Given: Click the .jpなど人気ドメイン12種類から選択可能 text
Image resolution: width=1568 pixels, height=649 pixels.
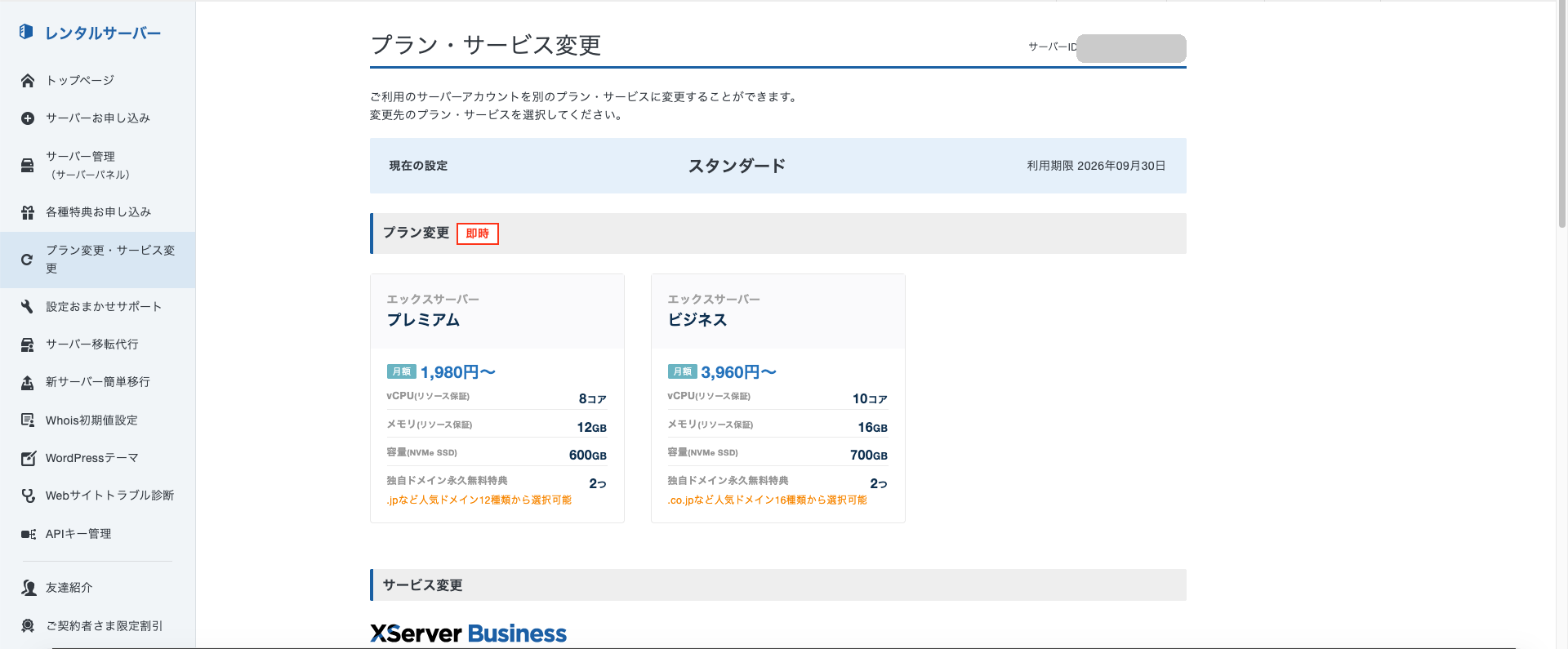Looking at the screenshot, I should coord(479,500).
